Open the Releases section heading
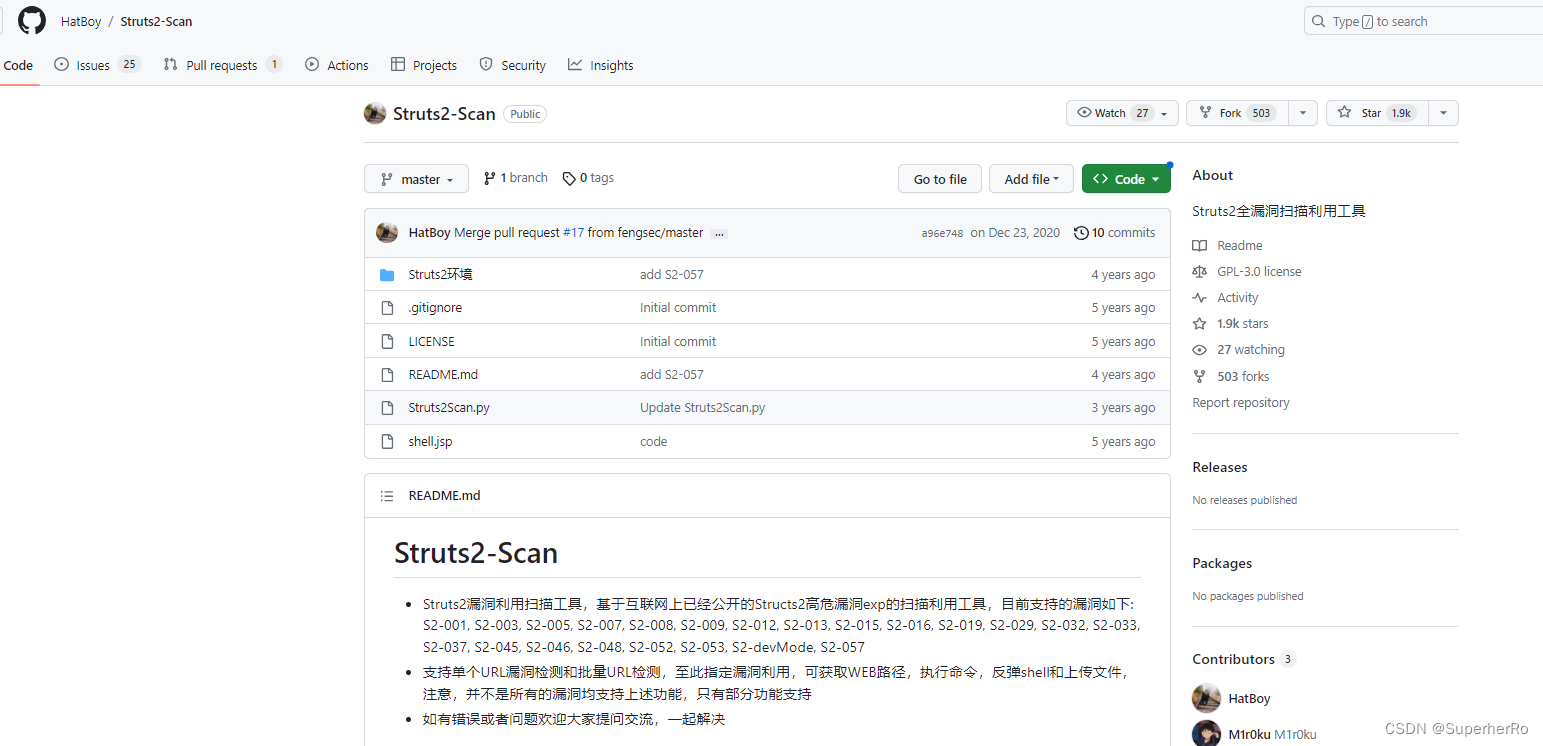The height and width of the screenshot is (746, 1543). pyautogui.click(x=1220, y=468)
